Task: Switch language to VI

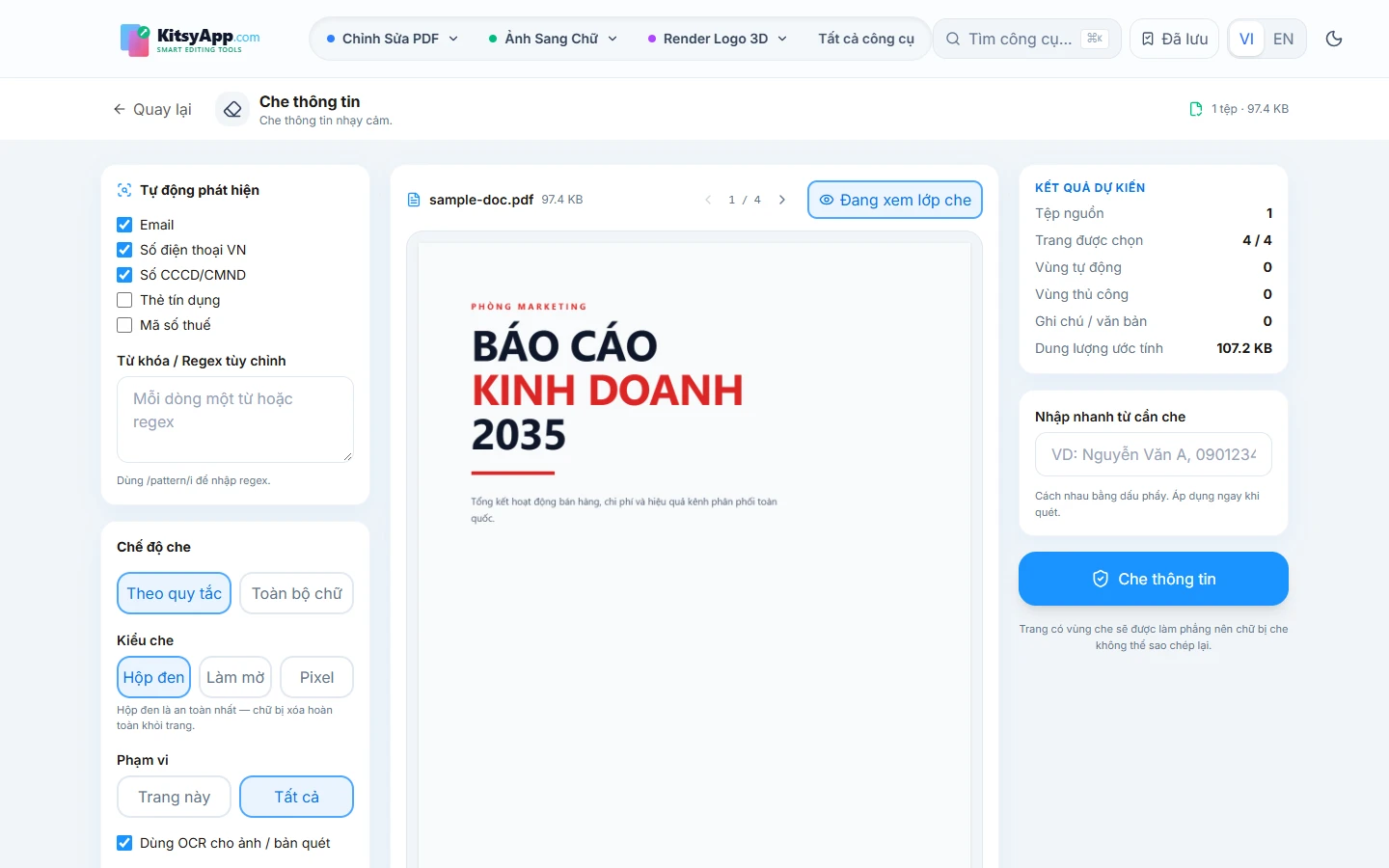Action: [1247, 39]
